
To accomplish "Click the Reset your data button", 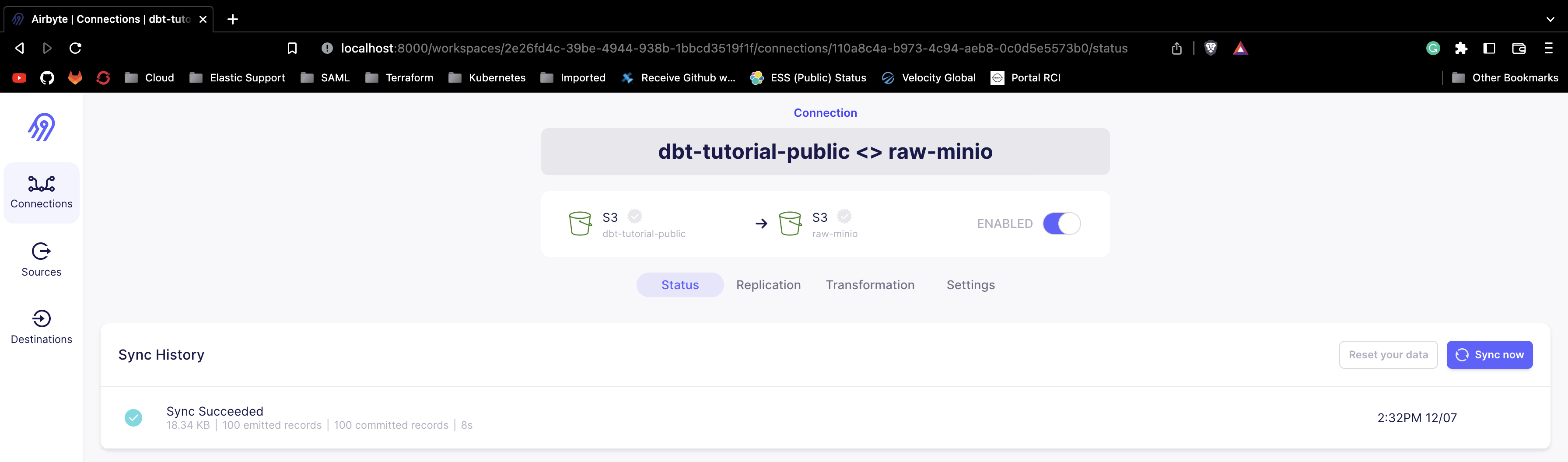I will point(1389,355).
